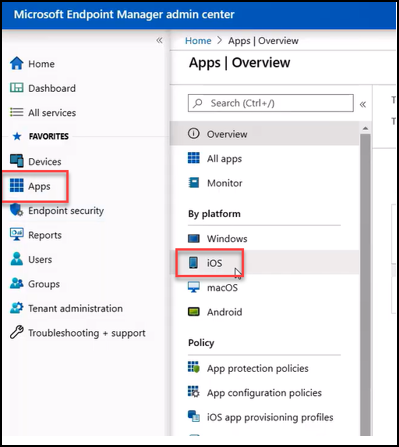Viewport: 399px width, 447px height.
Task: Click Apps | Overview breadcrumb
Action: click(263, 41)
